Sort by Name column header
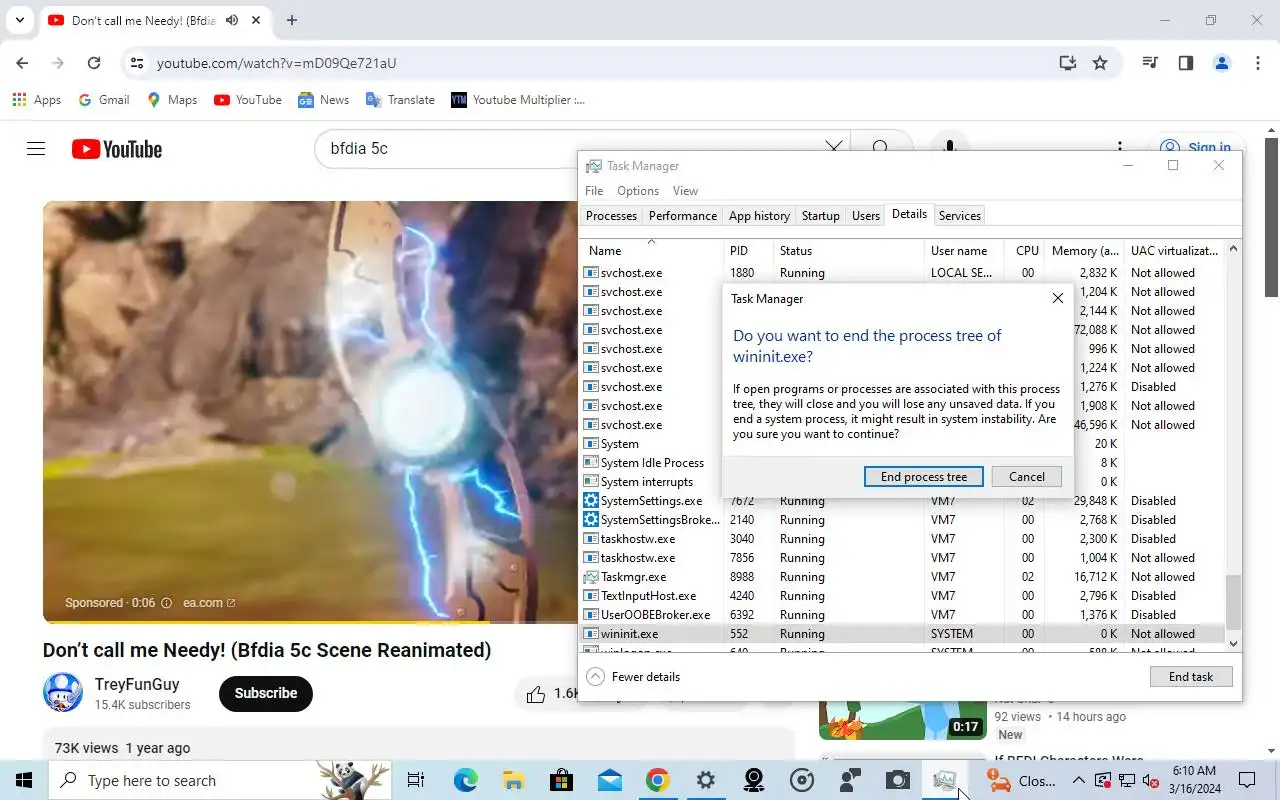Screen dimensions: 1280x800 [x=652, y=251]
